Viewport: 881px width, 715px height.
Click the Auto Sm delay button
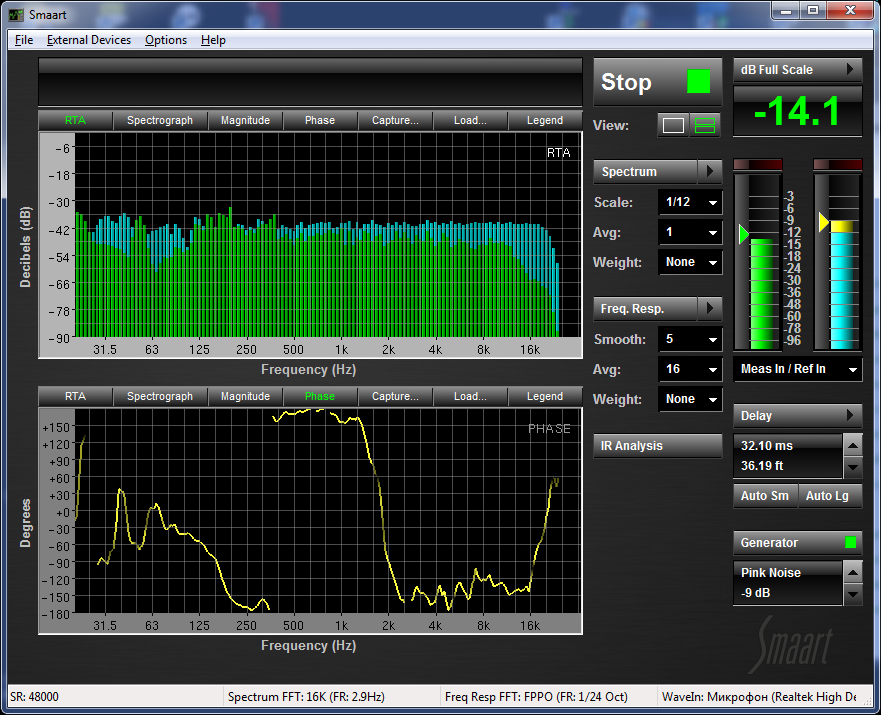pyautogui.click(x=764, y=496)
